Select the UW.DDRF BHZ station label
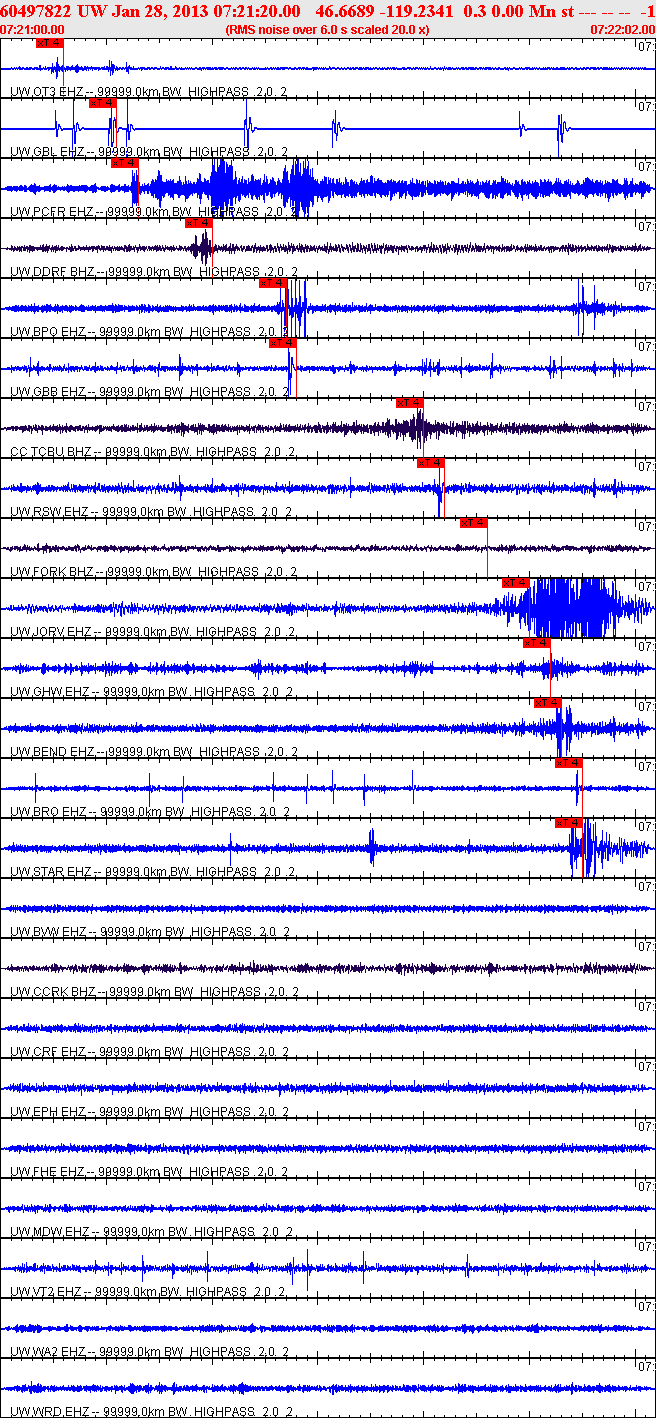The image size is (656, 1418). pyautogui.click(x=52, y=272)
